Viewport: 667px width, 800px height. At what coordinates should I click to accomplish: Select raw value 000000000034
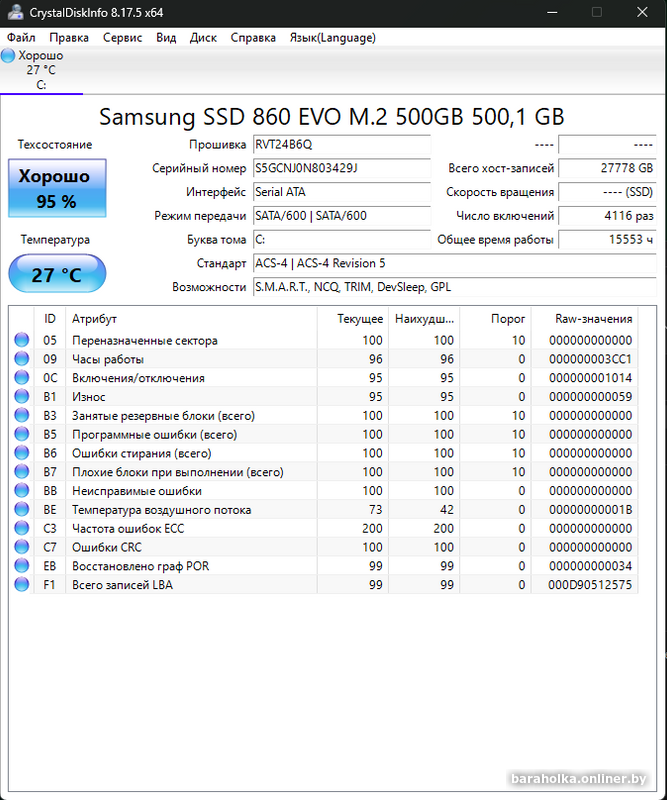tap(590, 566)
